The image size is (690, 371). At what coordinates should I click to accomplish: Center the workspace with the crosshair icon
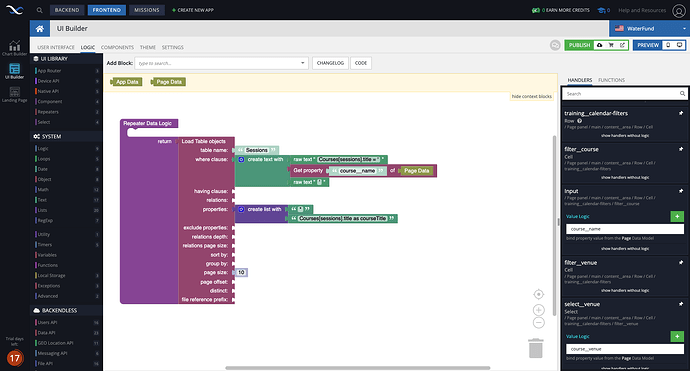pos(539,294)
